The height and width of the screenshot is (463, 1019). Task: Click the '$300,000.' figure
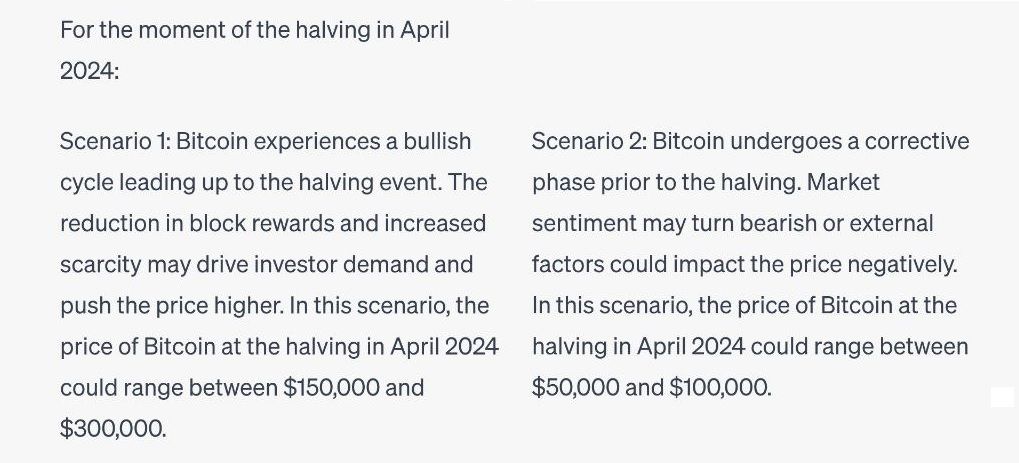(x=113, y=428)
